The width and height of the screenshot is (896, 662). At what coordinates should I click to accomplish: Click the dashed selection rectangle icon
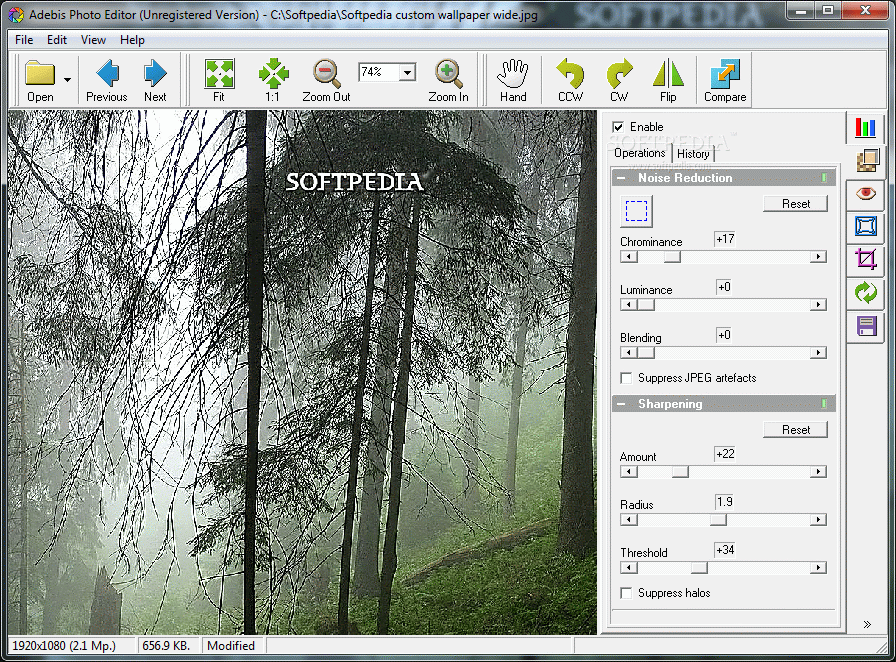point(636,210)
